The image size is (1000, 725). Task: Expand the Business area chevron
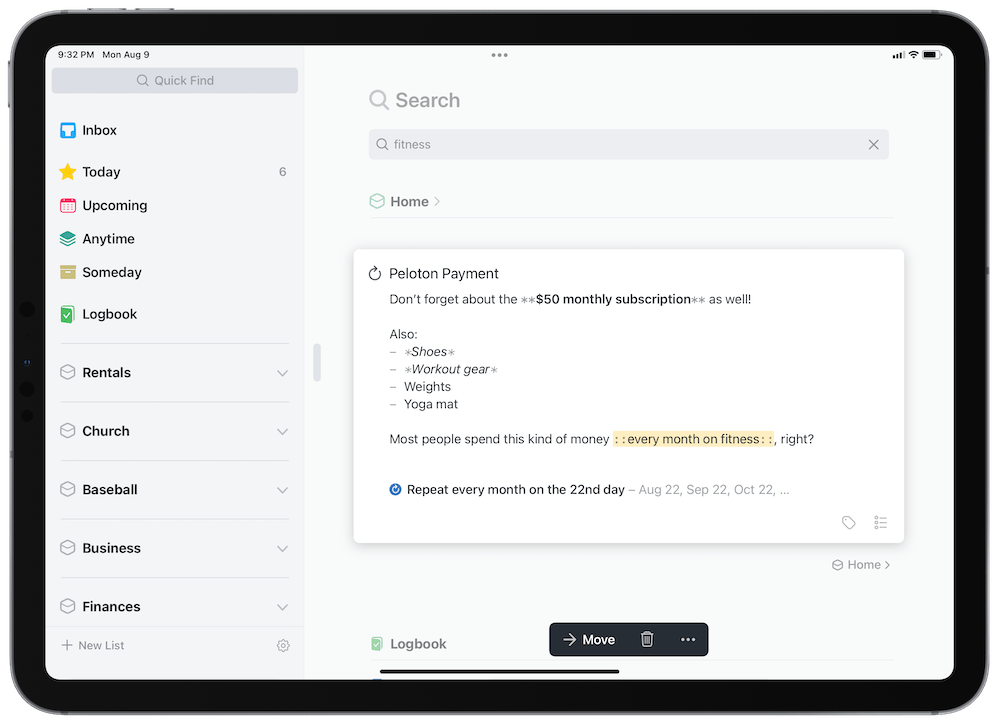click(x=283, y=549)
